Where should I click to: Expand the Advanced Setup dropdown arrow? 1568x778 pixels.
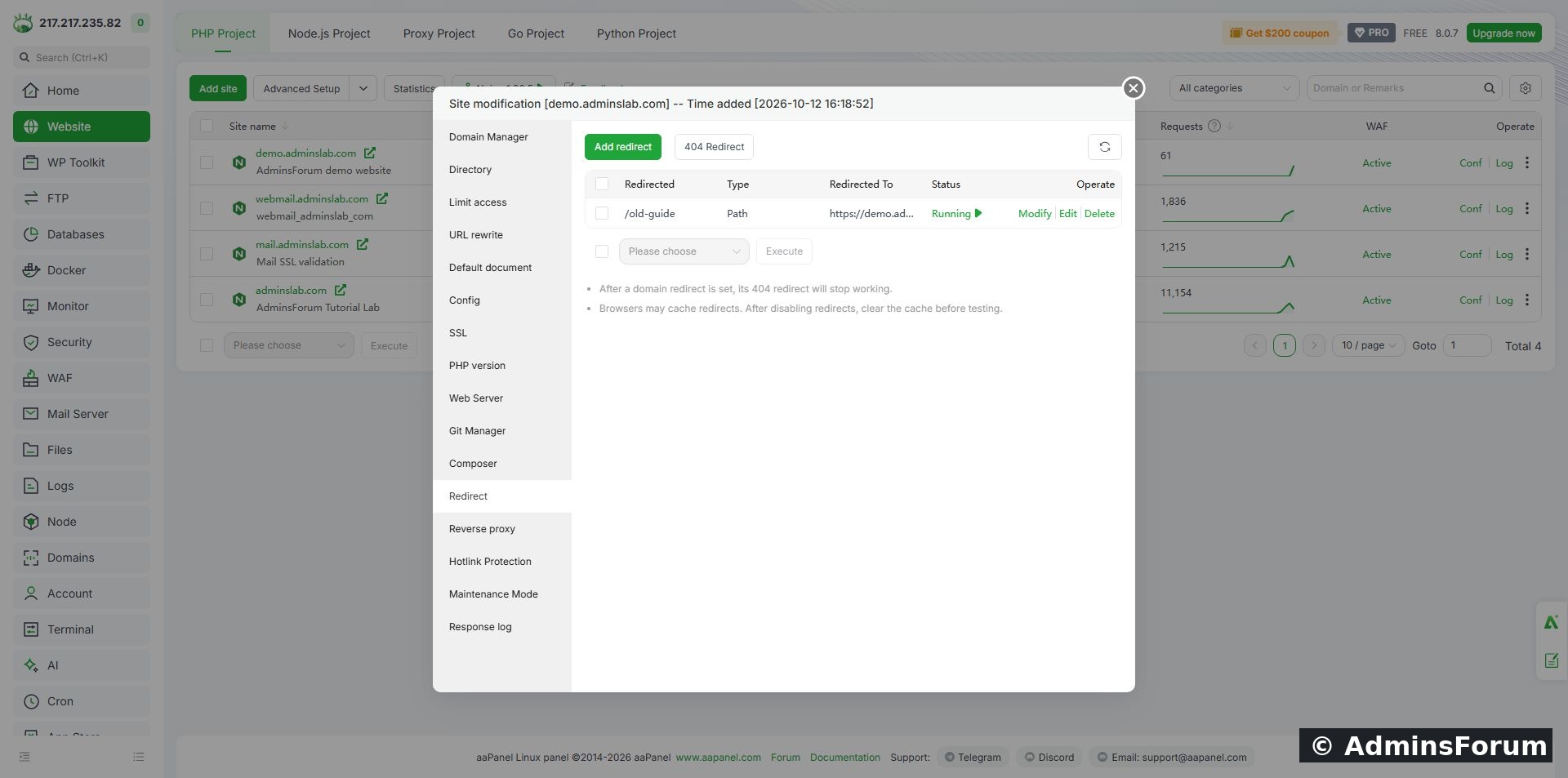363,88
